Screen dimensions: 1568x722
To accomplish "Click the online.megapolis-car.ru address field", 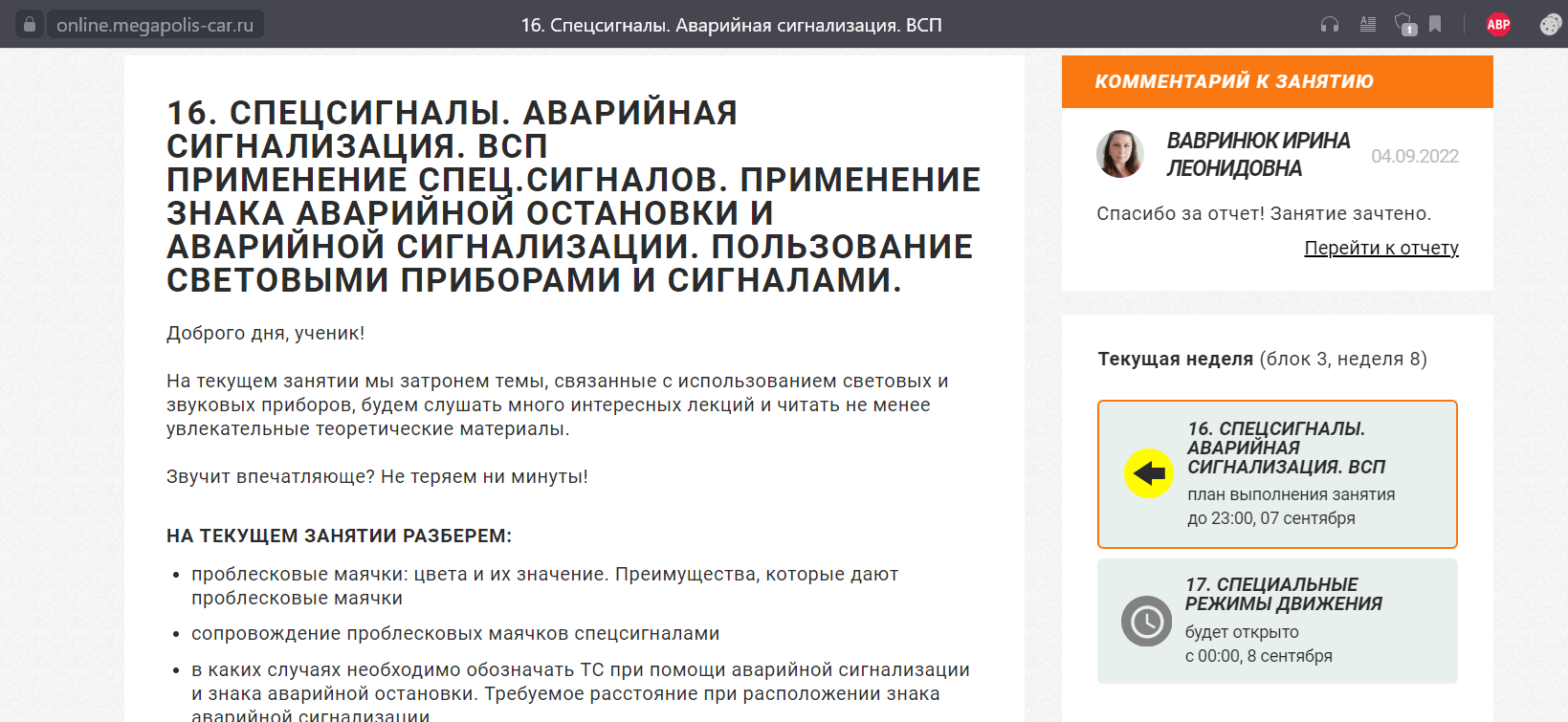I will [x=155, y=25].
